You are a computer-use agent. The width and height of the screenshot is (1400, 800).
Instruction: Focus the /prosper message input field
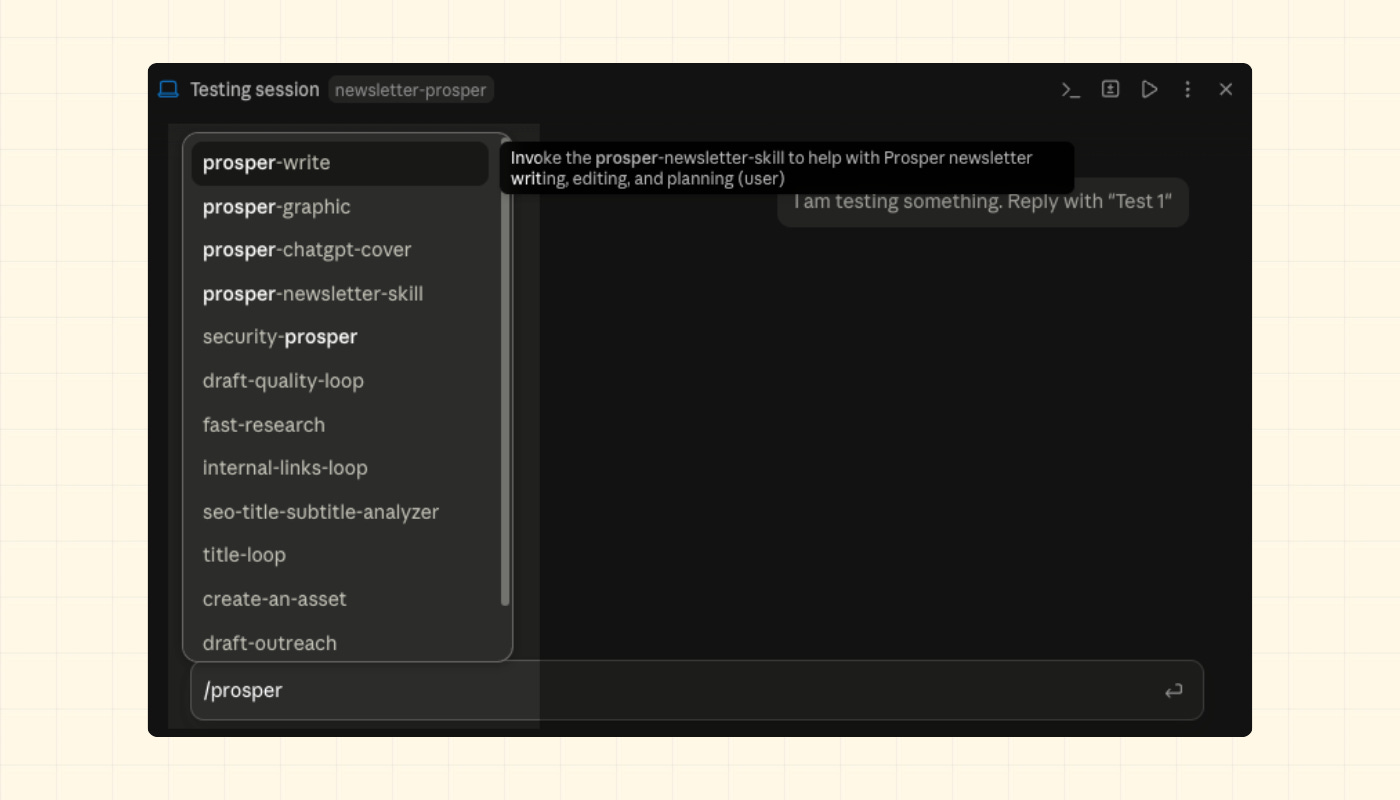tap(697, 690)
